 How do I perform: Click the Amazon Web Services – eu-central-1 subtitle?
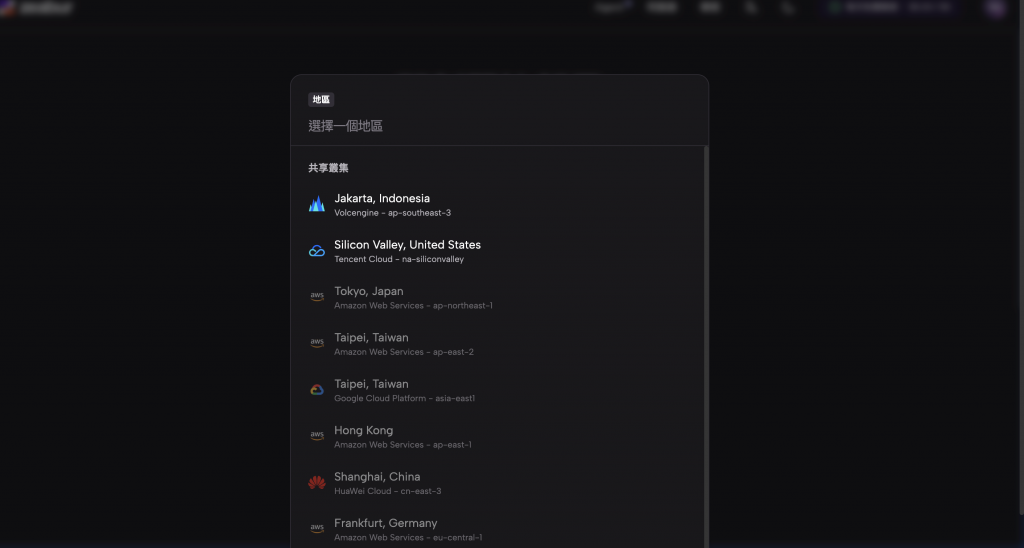408,538
